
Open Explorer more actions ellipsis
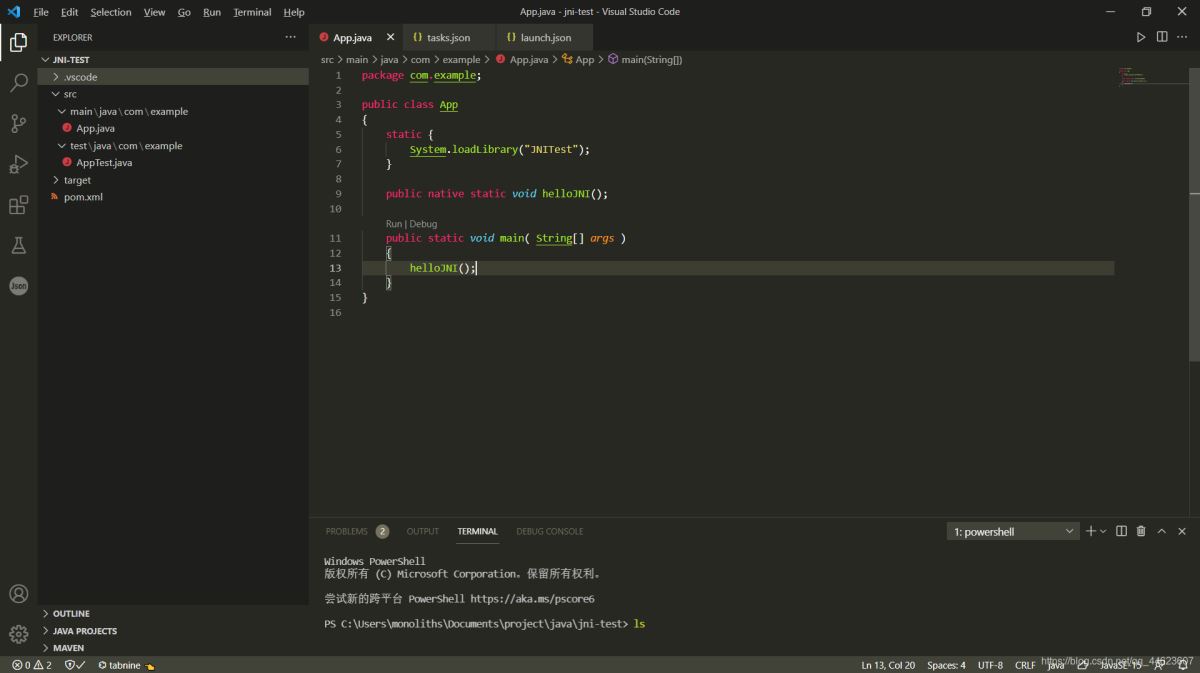291,37
